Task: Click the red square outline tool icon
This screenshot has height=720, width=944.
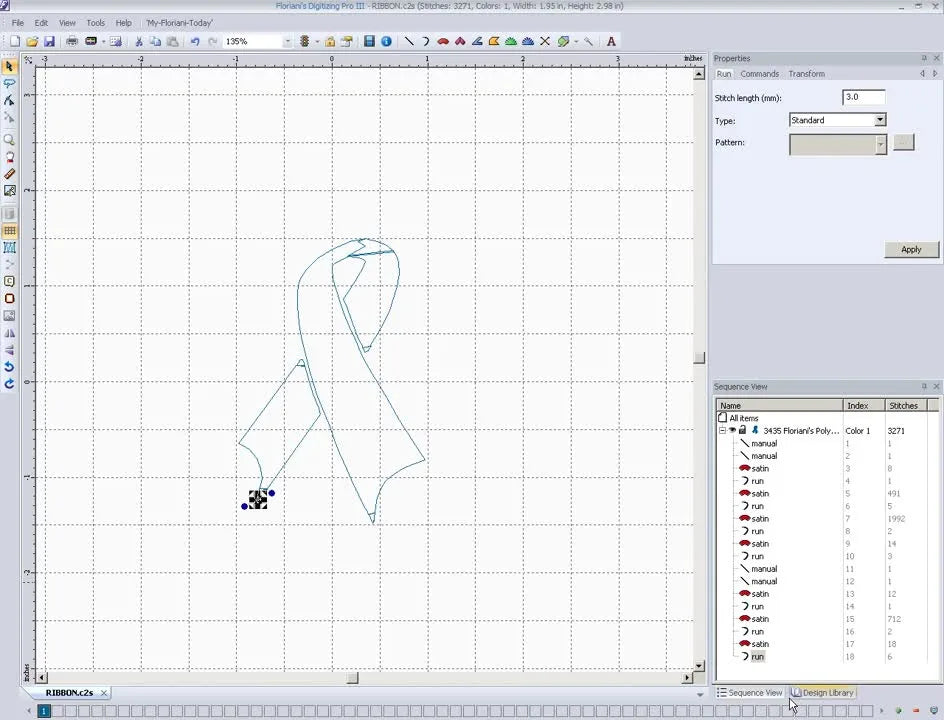Action: point(9,299)
